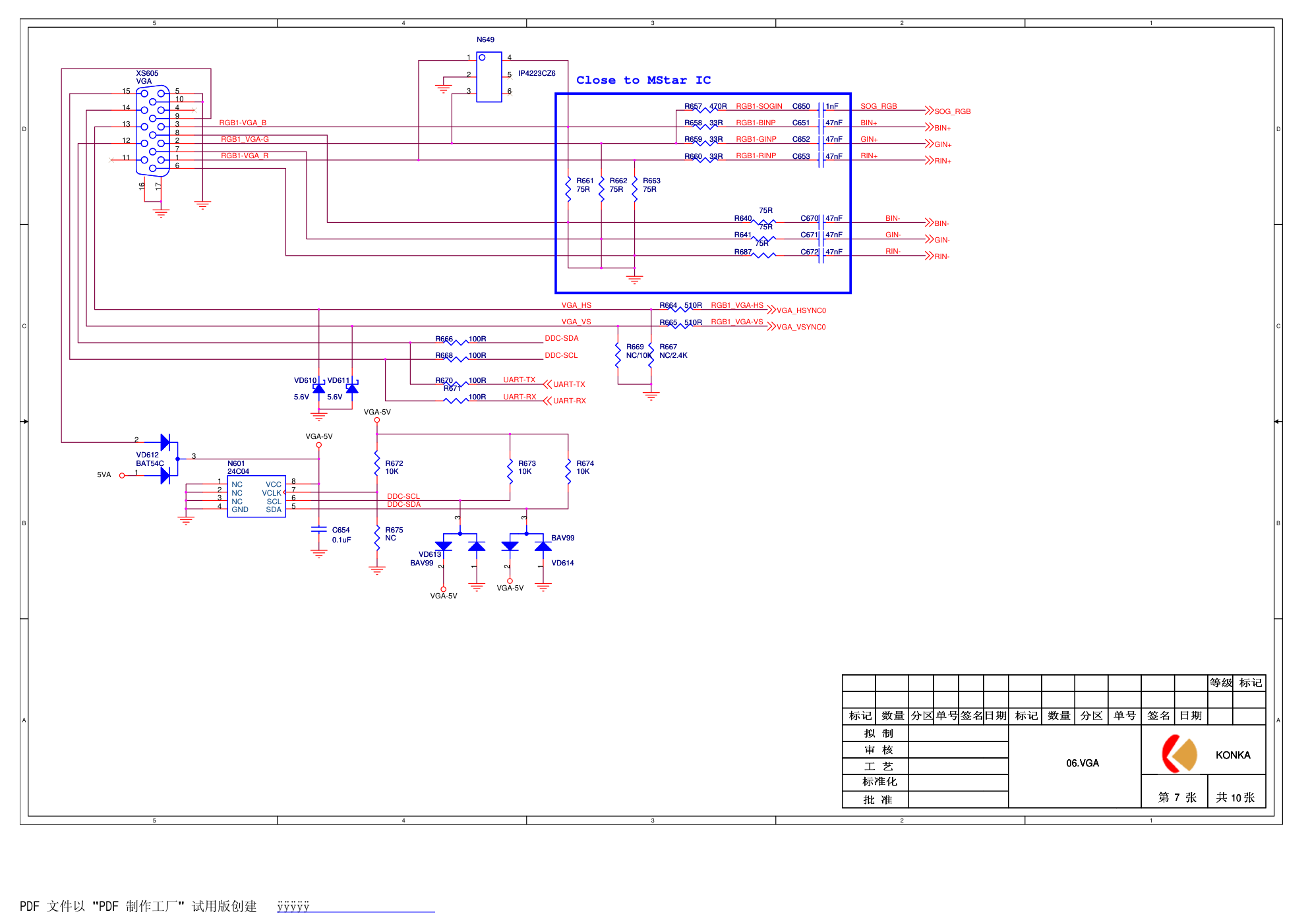The height and width of the screenshot is (924, 1308).
Task: Click the UART-TX port symbol
Action: click(x=547, y=384)
